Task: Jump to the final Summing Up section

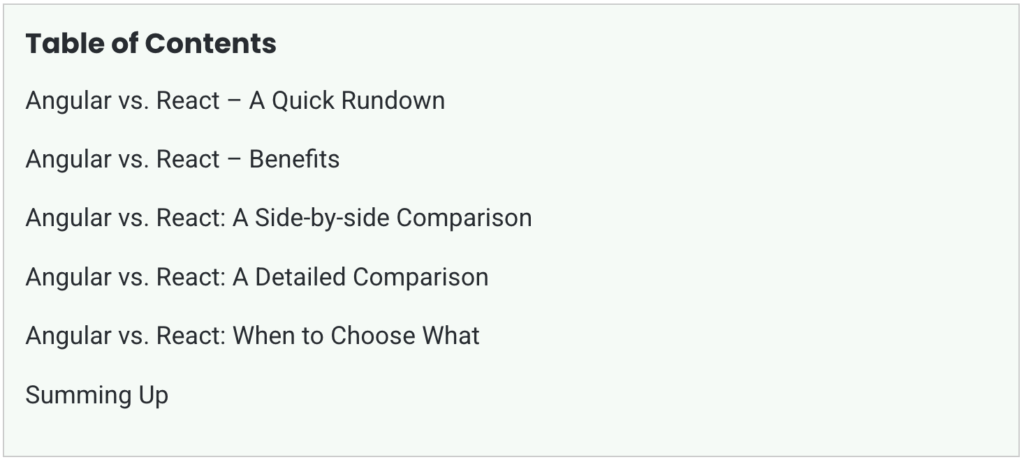Action: (x=97, y=395)
